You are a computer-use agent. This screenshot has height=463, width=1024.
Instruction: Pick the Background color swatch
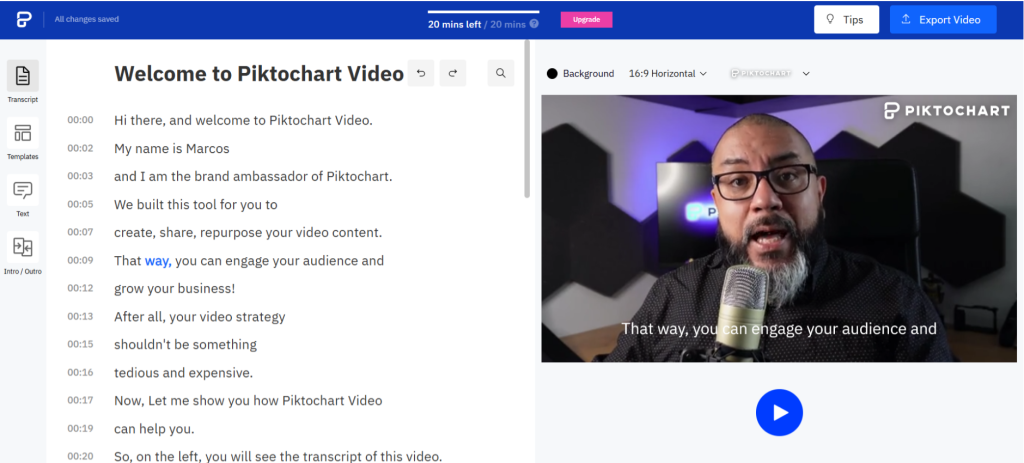[x=552, y=74]
